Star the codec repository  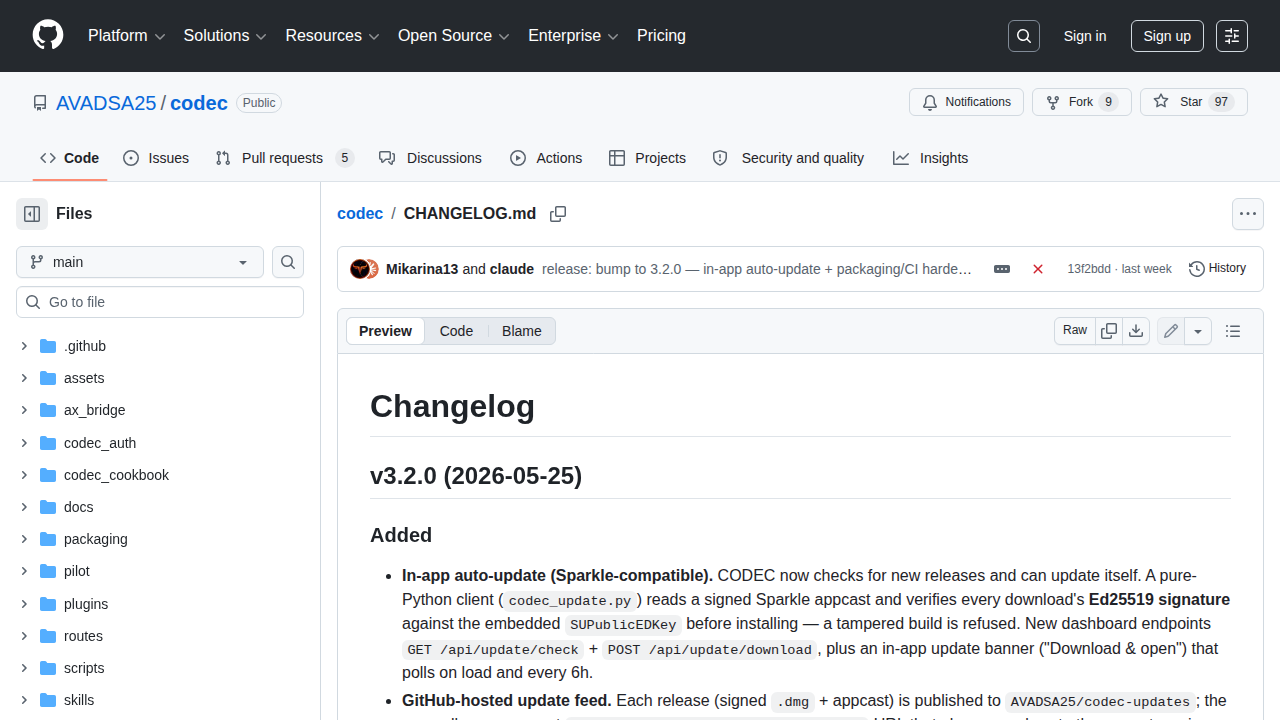coord(1193,102)
